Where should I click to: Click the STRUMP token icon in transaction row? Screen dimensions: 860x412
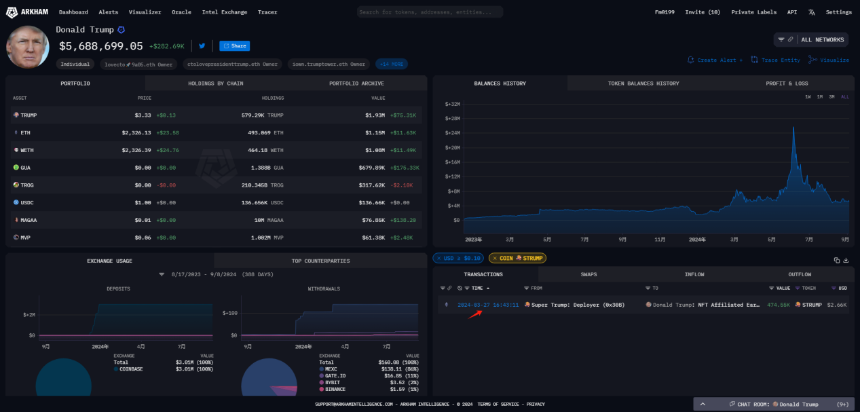[799, 304]
